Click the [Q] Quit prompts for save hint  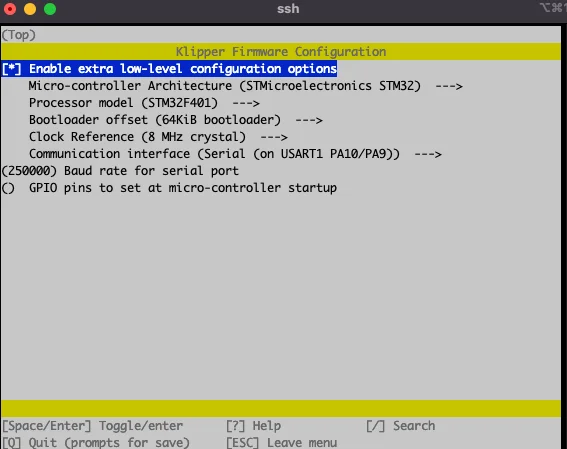tap(96, 442)
